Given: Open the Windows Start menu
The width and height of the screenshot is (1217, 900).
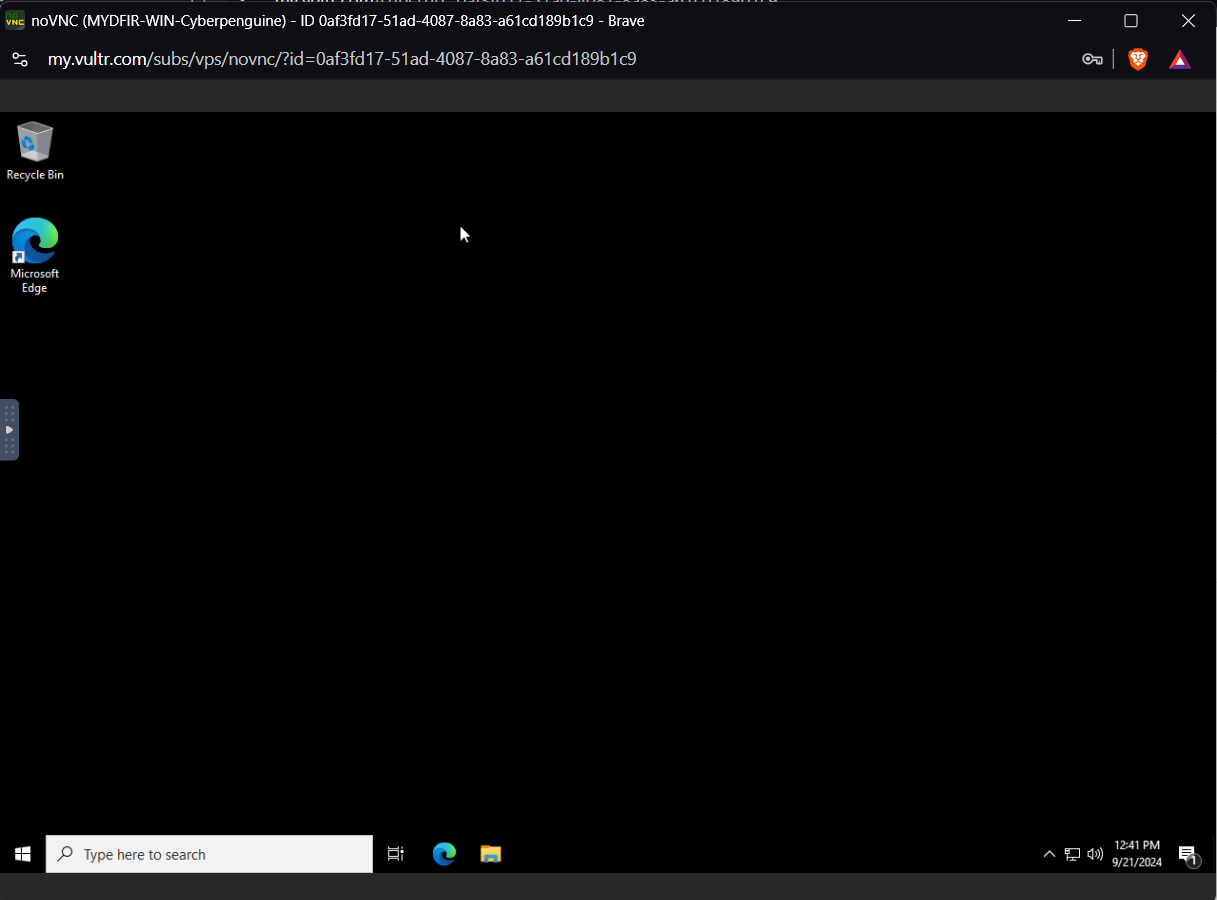Looking at the screenshot, I should click(x=22, y=854).
